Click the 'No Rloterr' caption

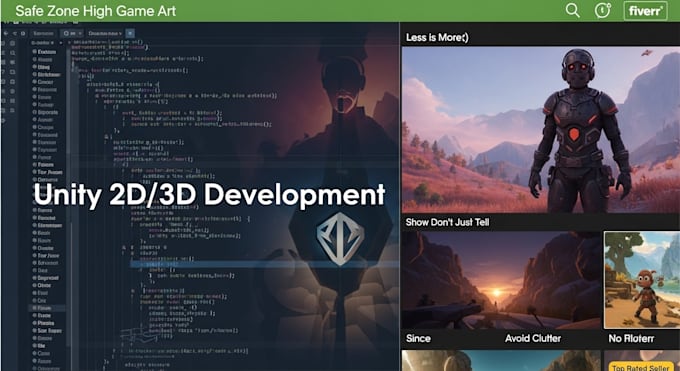tap(631, 338)
